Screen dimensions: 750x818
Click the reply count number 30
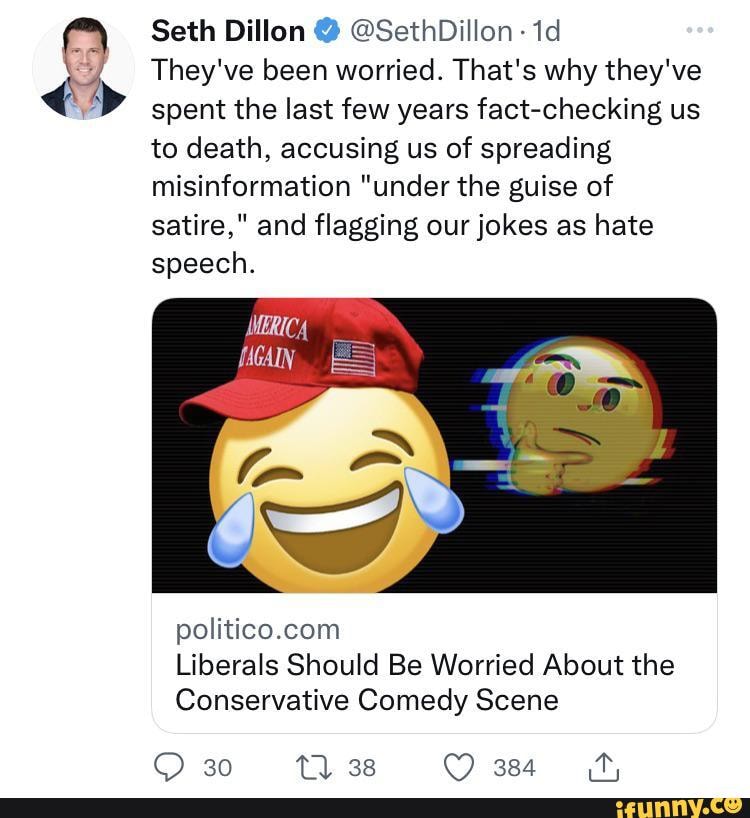[x=217, y=767]
